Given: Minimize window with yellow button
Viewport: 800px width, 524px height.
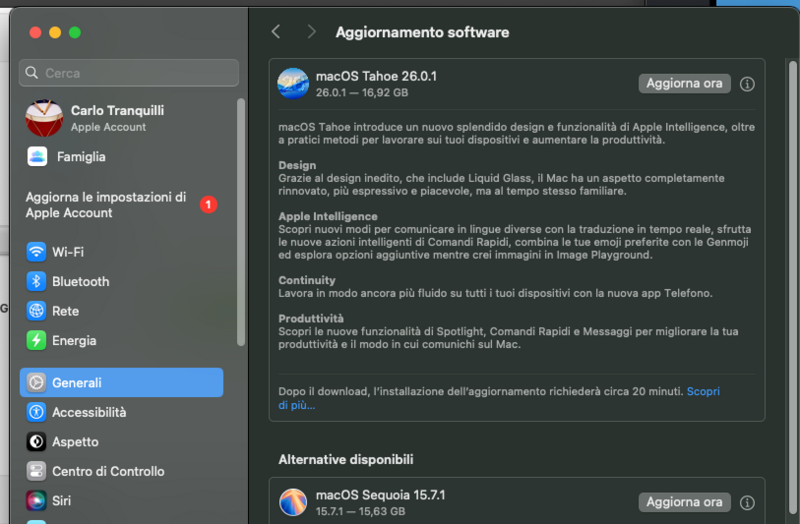Looking at the screenshot, I should (55, 33).
